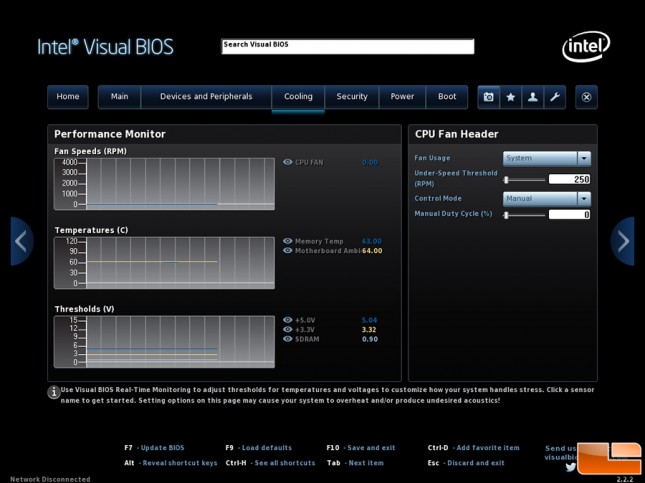Click the CPU FAN sensor name
Screen dimensions: 645x483
coord(309,163)
